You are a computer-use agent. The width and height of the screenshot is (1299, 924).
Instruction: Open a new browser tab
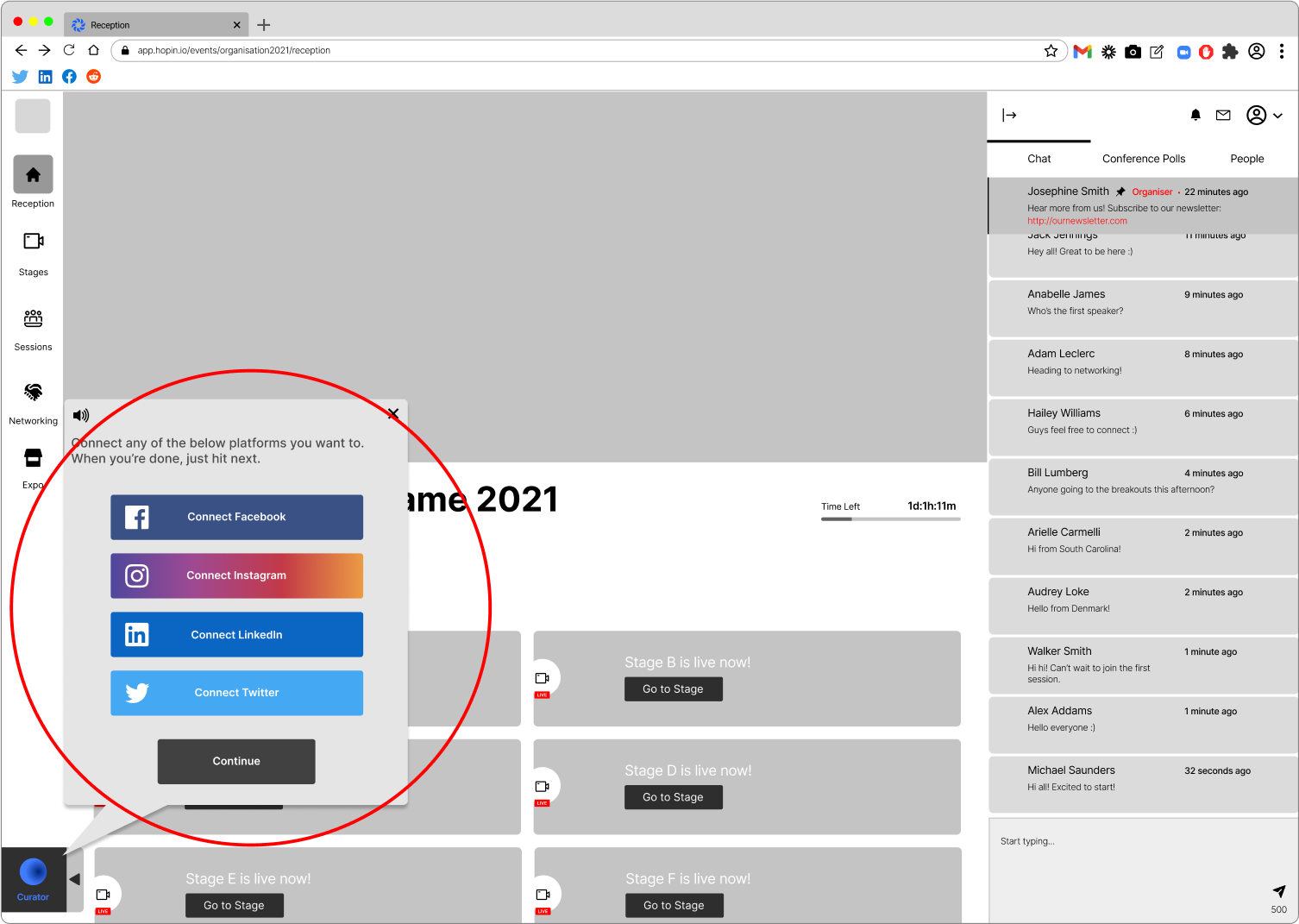coord(264,25)
